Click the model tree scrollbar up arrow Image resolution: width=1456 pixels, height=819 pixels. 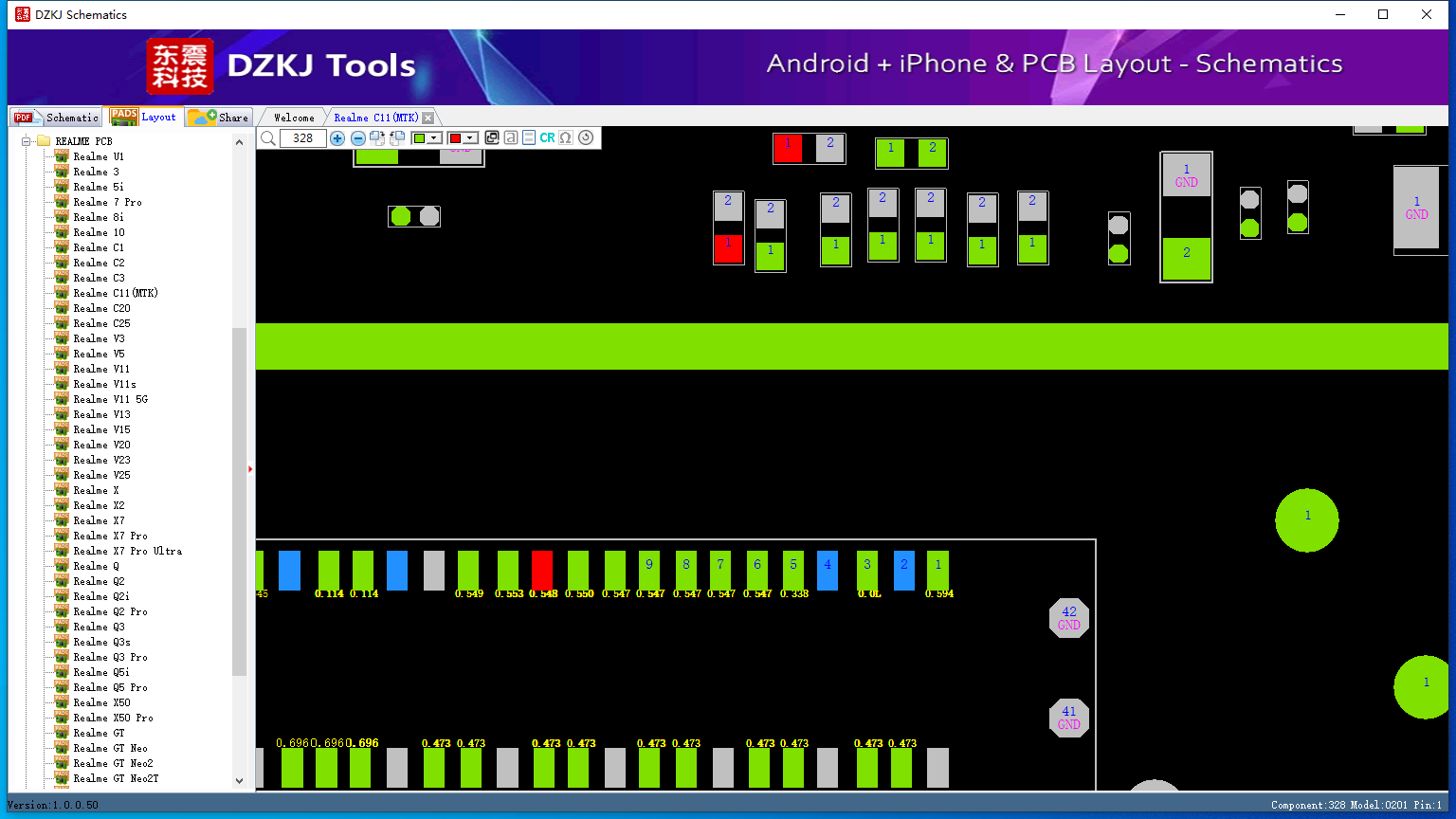click(x=239, y=140)
